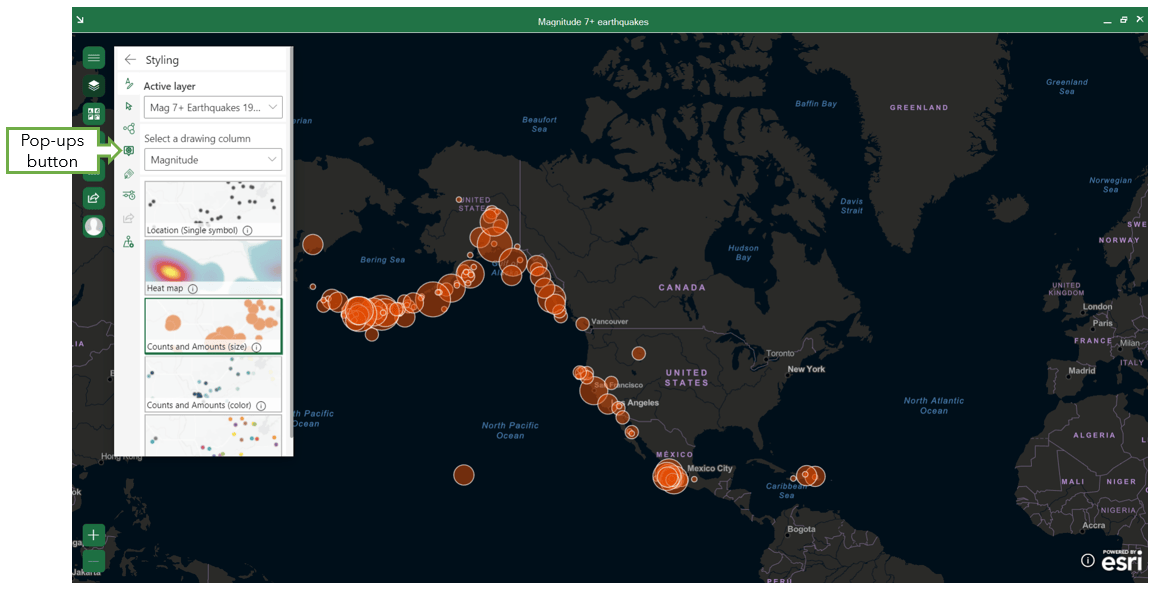Open the location hierarchy tool icon

[x=129, y=241]
